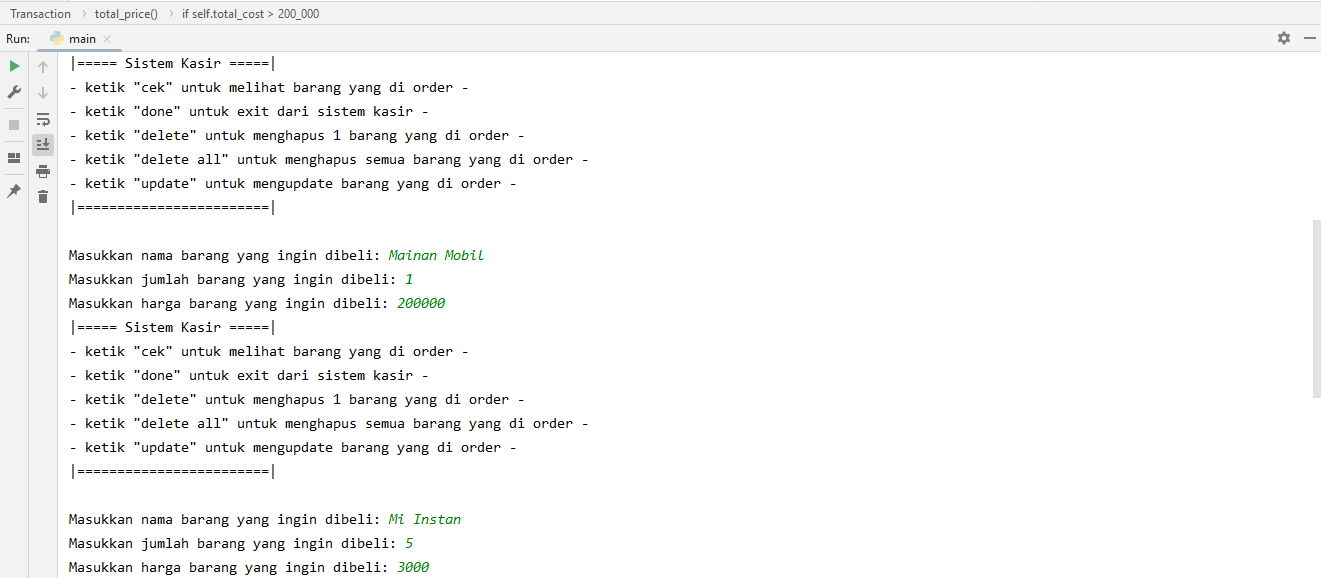Viewport: 1321px width, 578px height.
Task: Clear all console output with the trash icon
Action: pos(43,197)
